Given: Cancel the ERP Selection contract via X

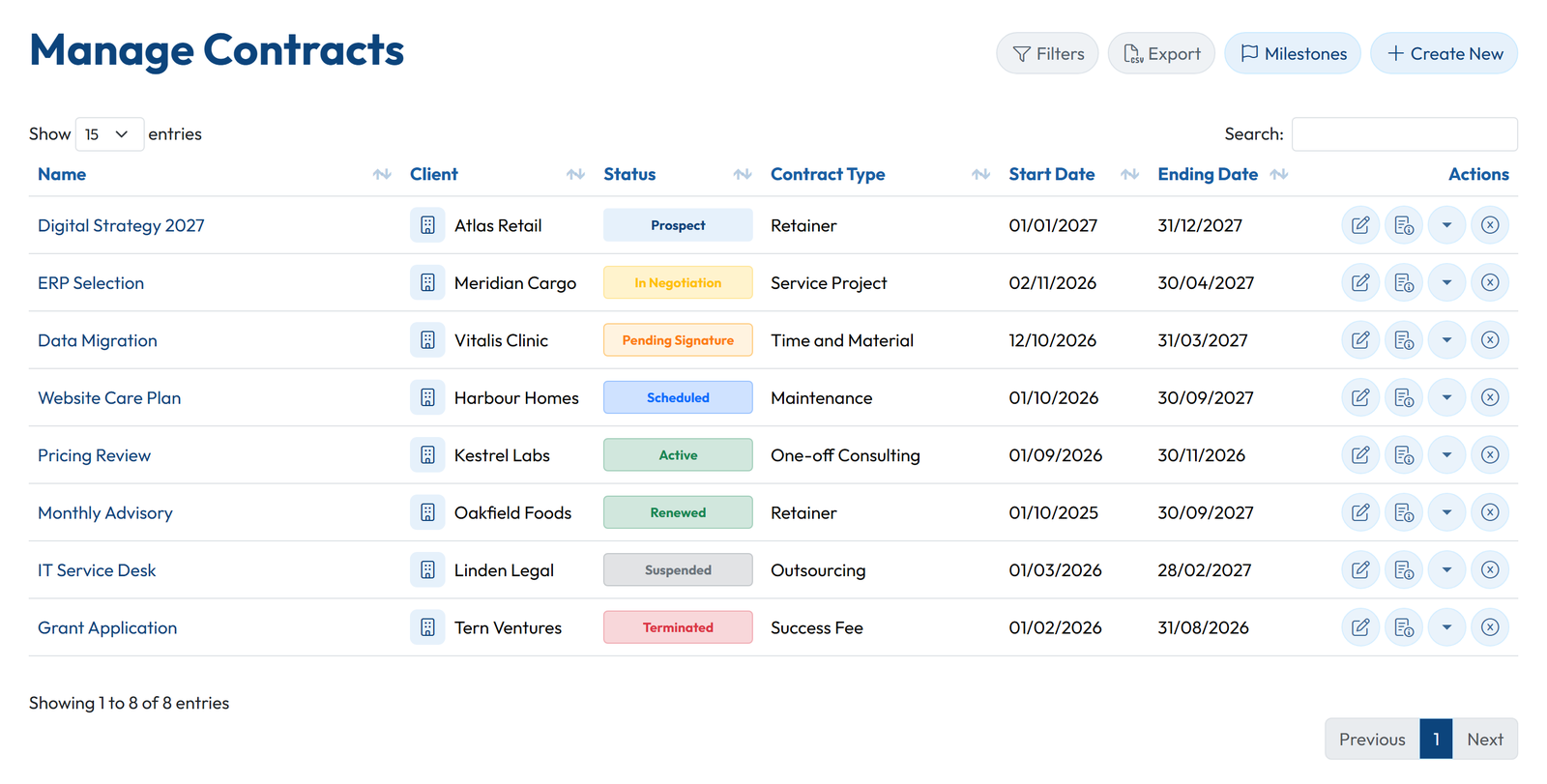Looking at the screenshot, I should pyautogui.click(x=1490, y=283).
